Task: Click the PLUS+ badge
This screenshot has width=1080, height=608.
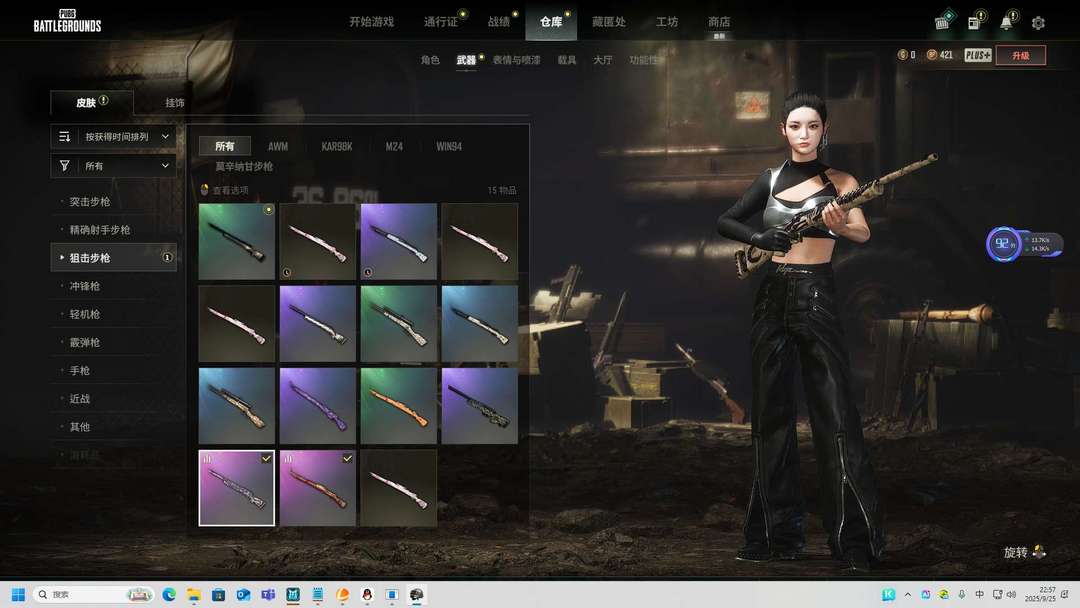Action: click(977, 55)
